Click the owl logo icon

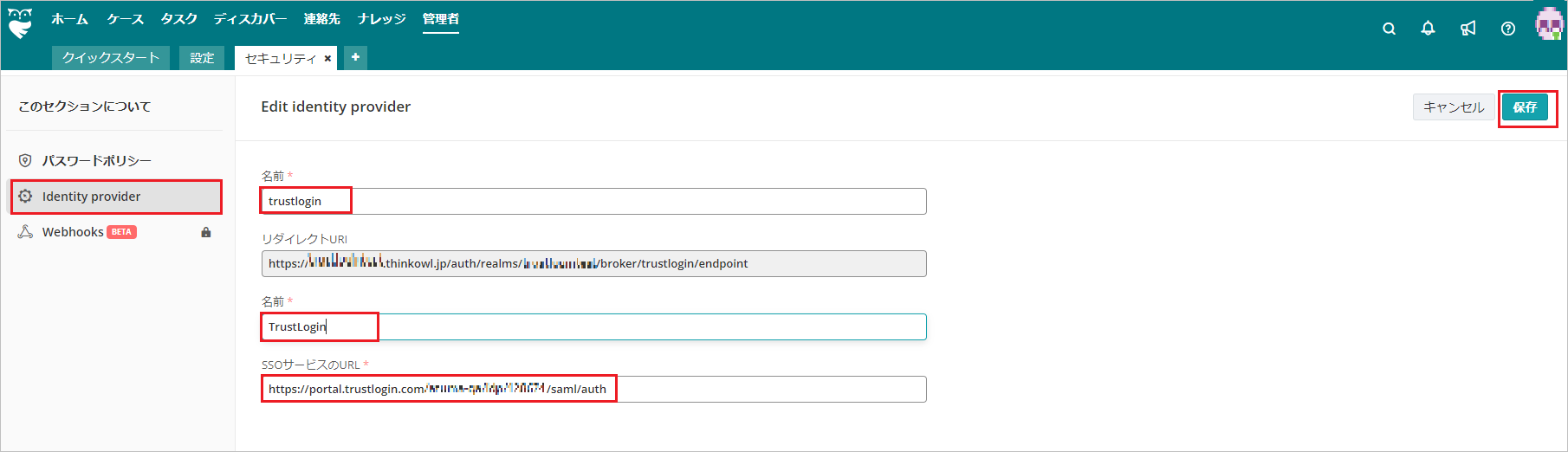pos(20,23)
